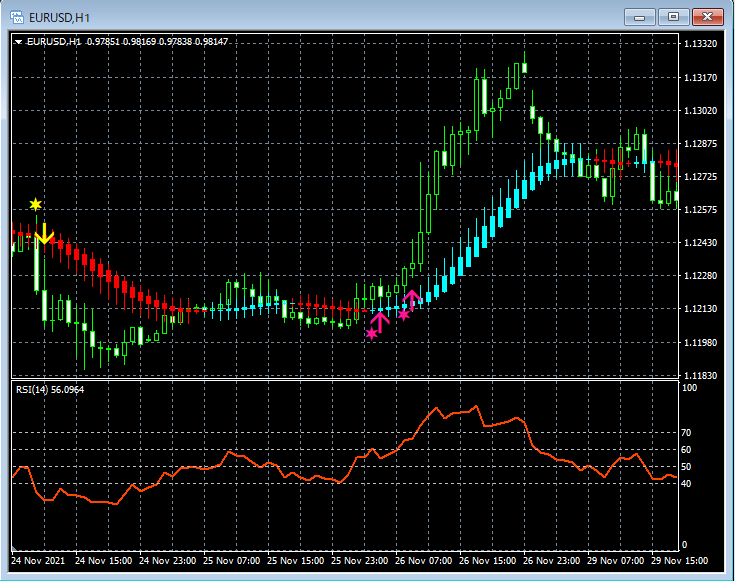Close the EURUSD,H1 chart window
This screenshot has height=581, width=736.
(707, 17)
